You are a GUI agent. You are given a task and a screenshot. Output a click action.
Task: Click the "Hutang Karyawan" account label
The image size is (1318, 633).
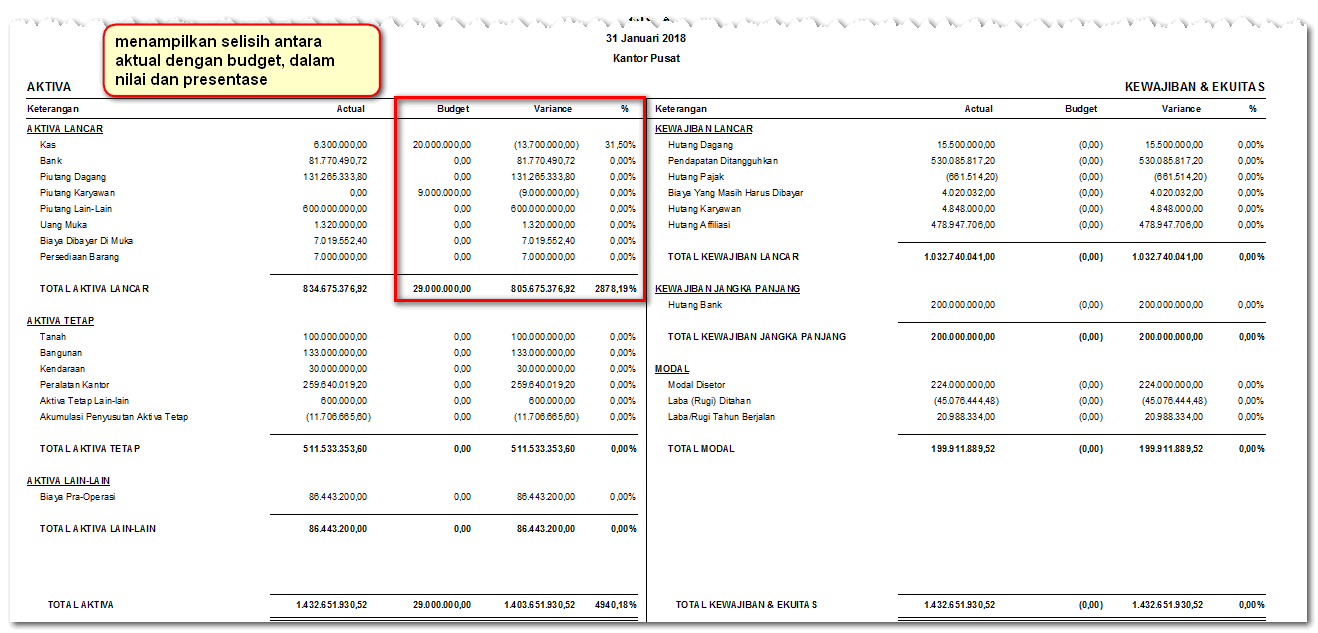705,209
